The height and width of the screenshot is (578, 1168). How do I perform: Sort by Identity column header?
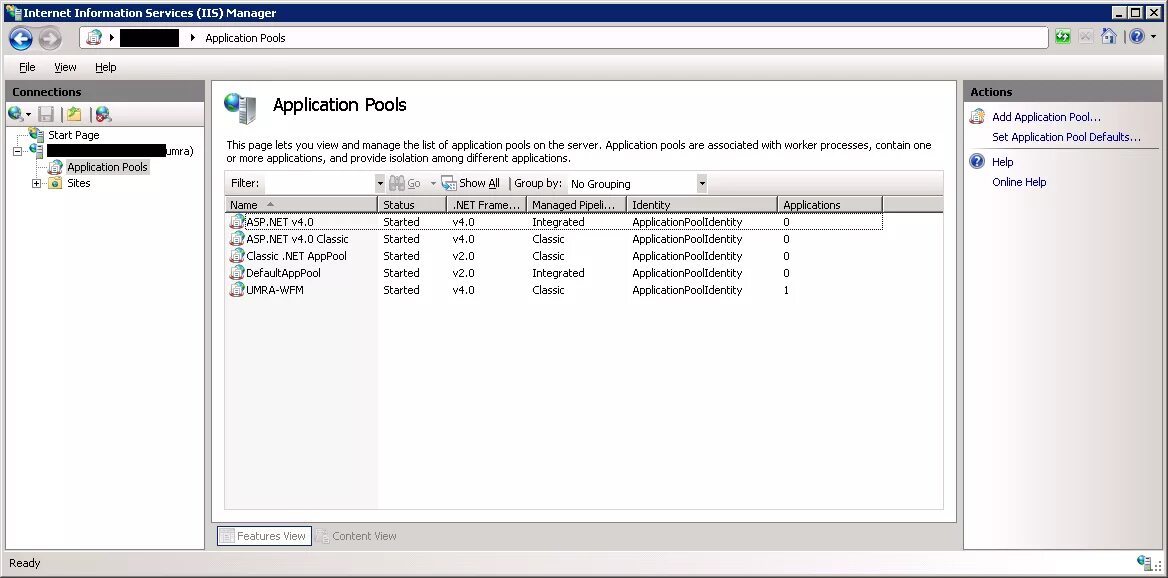702,205
